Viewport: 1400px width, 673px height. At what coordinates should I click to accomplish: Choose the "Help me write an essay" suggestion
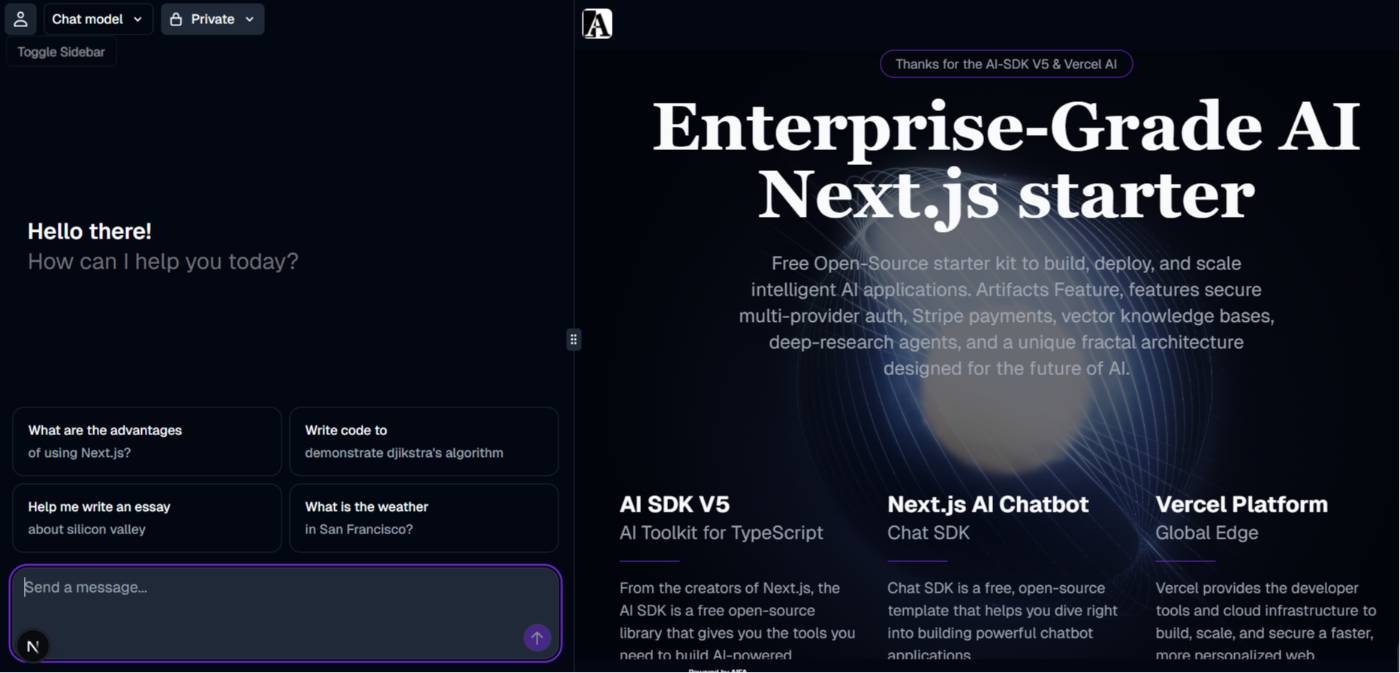coord(147,518)
